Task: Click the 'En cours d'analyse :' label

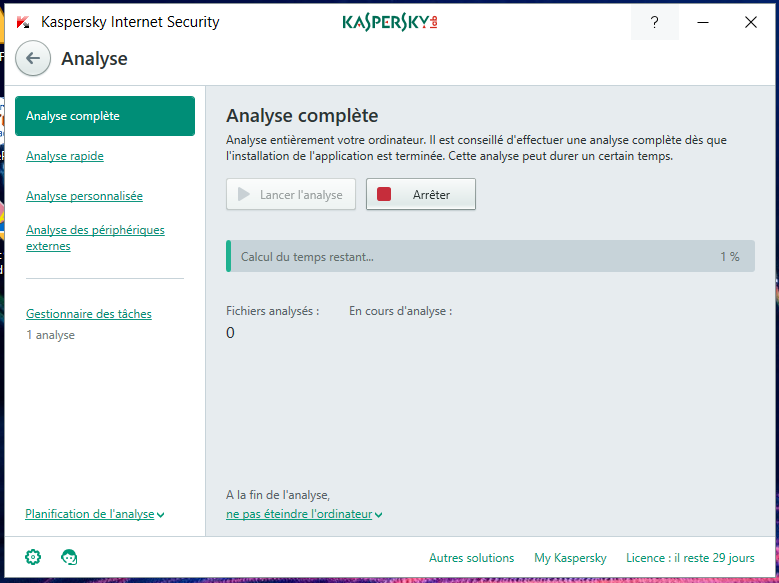Action: click(400, 311)
